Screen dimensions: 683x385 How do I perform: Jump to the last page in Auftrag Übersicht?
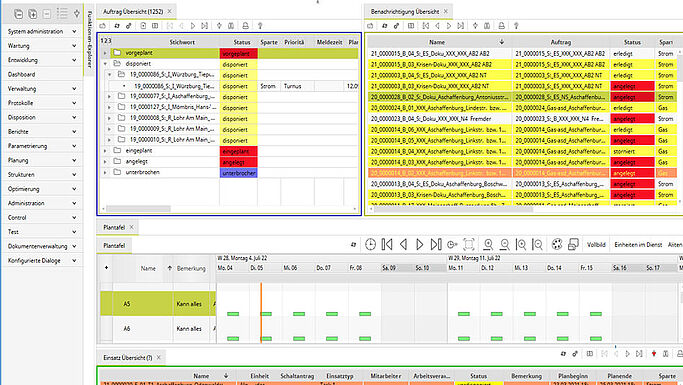click(204, 26)
